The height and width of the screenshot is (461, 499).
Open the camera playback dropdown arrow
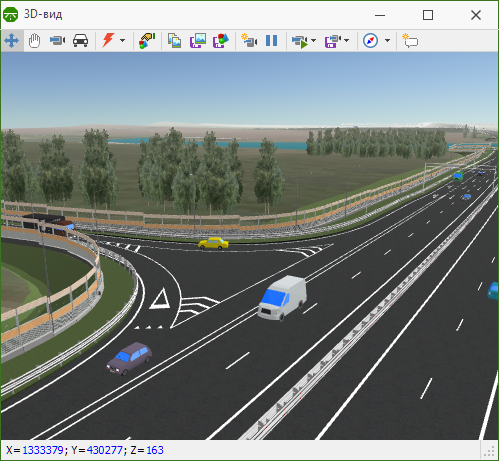point(313,41)
